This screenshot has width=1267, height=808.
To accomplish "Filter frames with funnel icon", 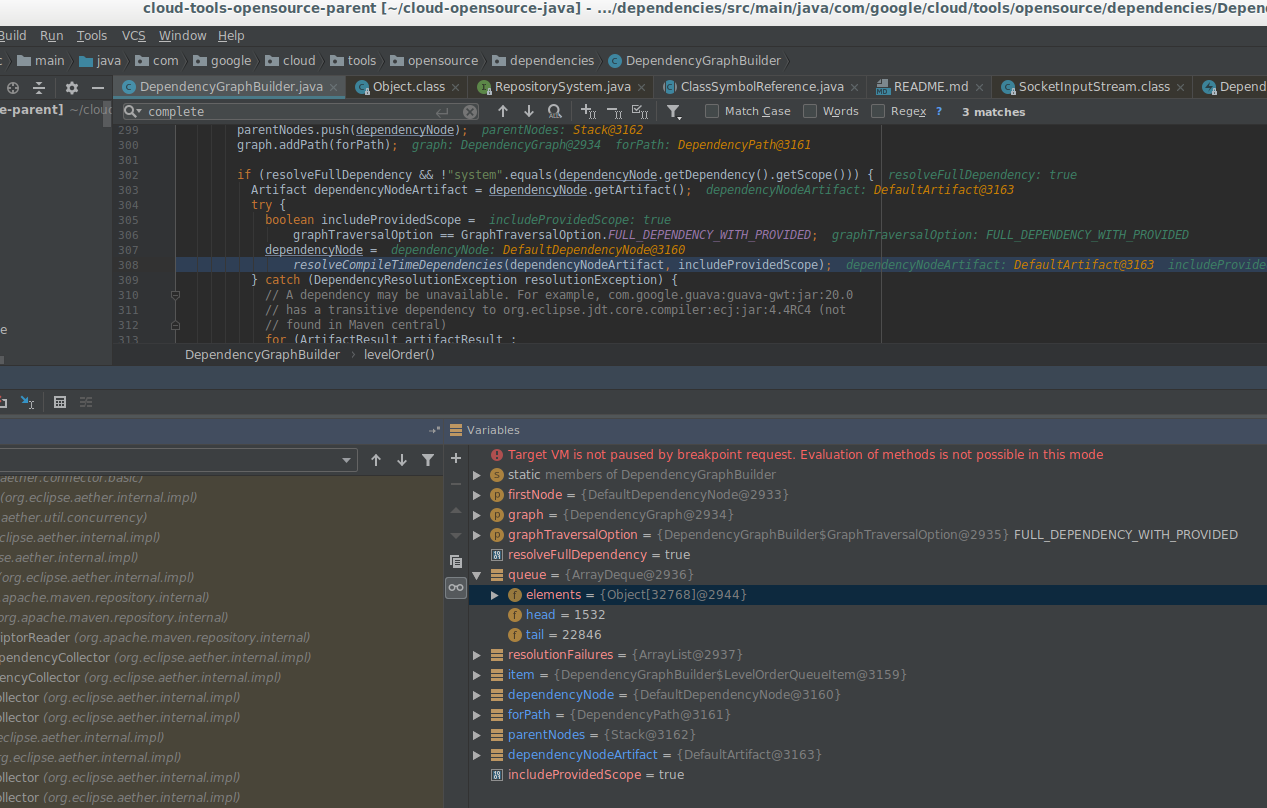I will tap(428, 460).
